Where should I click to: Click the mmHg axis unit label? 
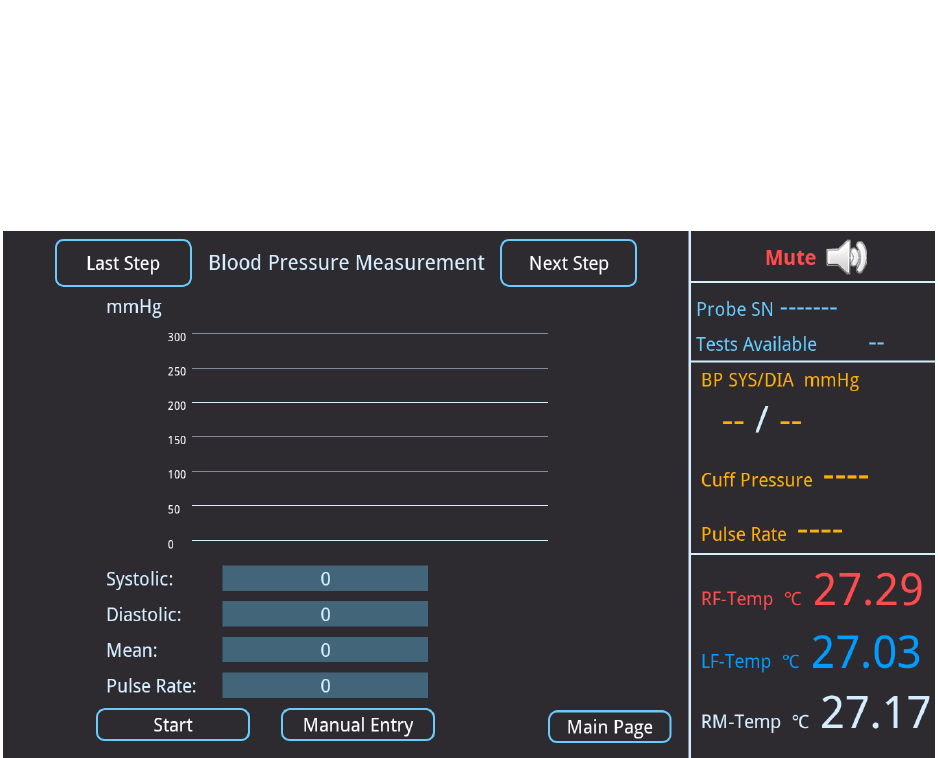click(134, 308)
